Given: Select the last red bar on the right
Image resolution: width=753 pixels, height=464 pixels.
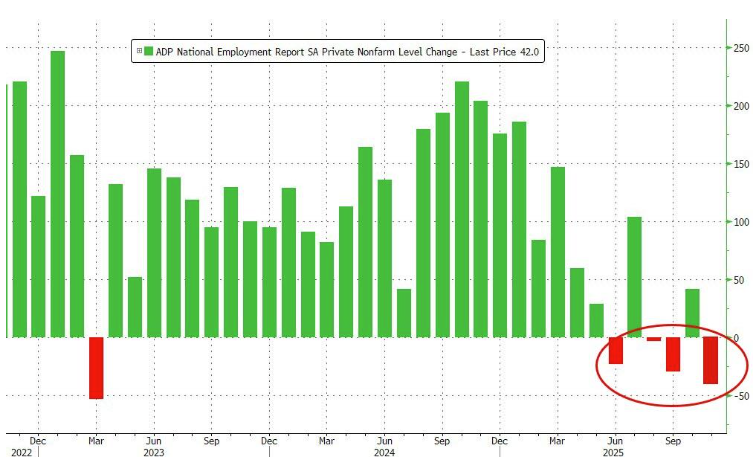Looking at the screenshot, I should [x=710, y=360].
